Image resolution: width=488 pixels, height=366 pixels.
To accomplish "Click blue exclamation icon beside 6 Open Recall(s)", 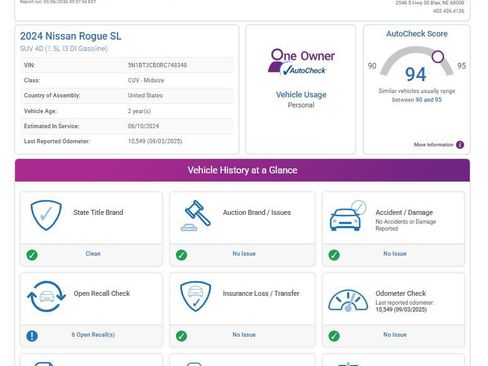I will pos(32,336).
